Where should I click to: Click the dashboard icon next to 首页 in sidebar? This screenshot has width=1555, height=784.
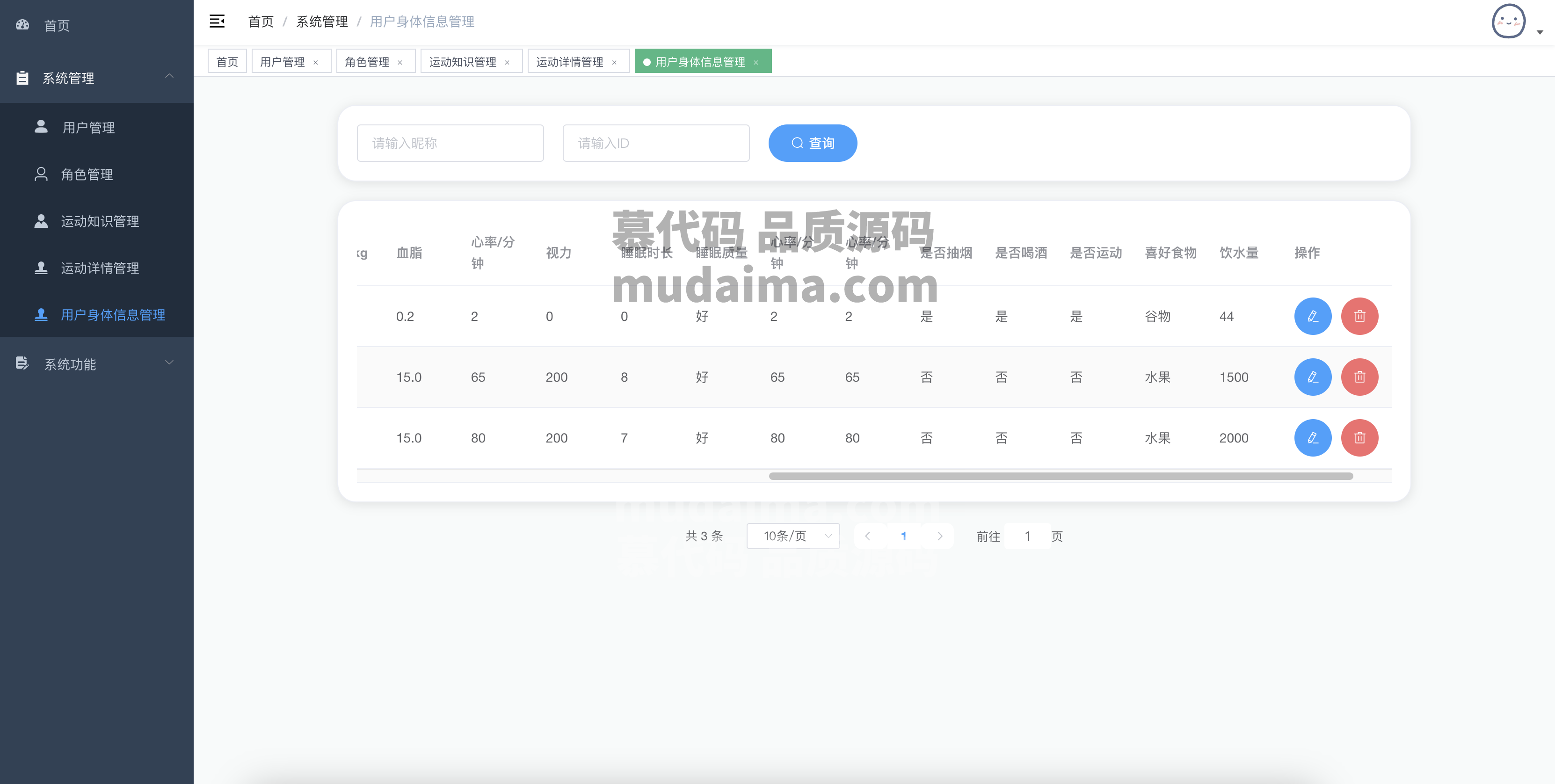click(22, 25)
